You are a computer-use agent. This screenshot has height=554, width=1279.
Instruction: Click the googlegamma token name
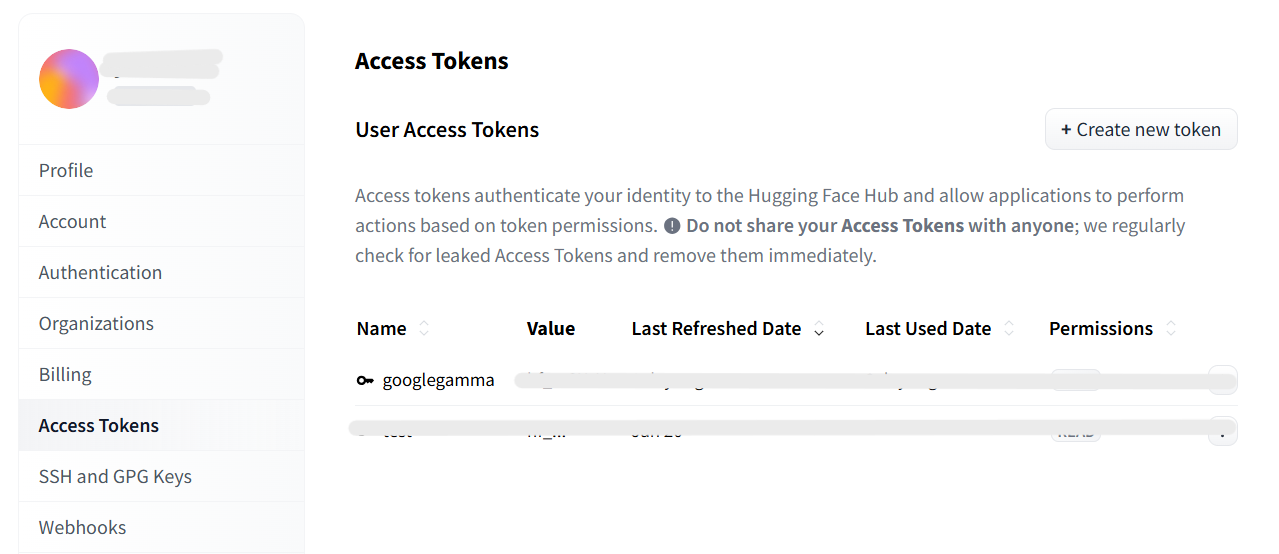pos(438,381)
